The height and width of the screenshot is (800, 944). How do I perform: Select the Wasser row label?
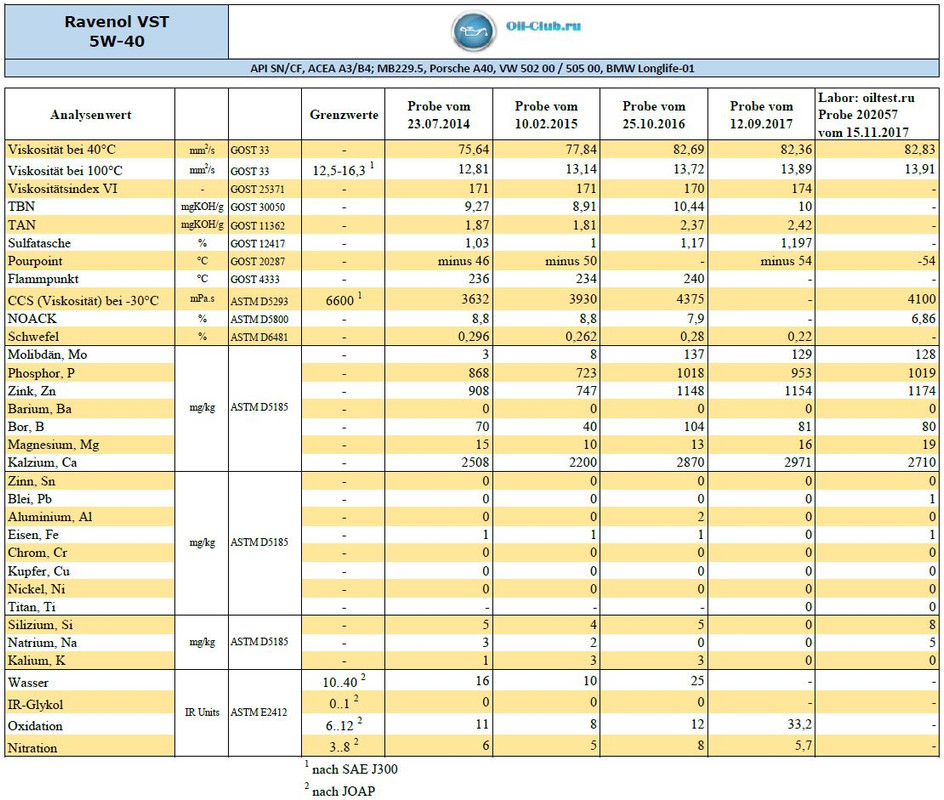(28, 683)
